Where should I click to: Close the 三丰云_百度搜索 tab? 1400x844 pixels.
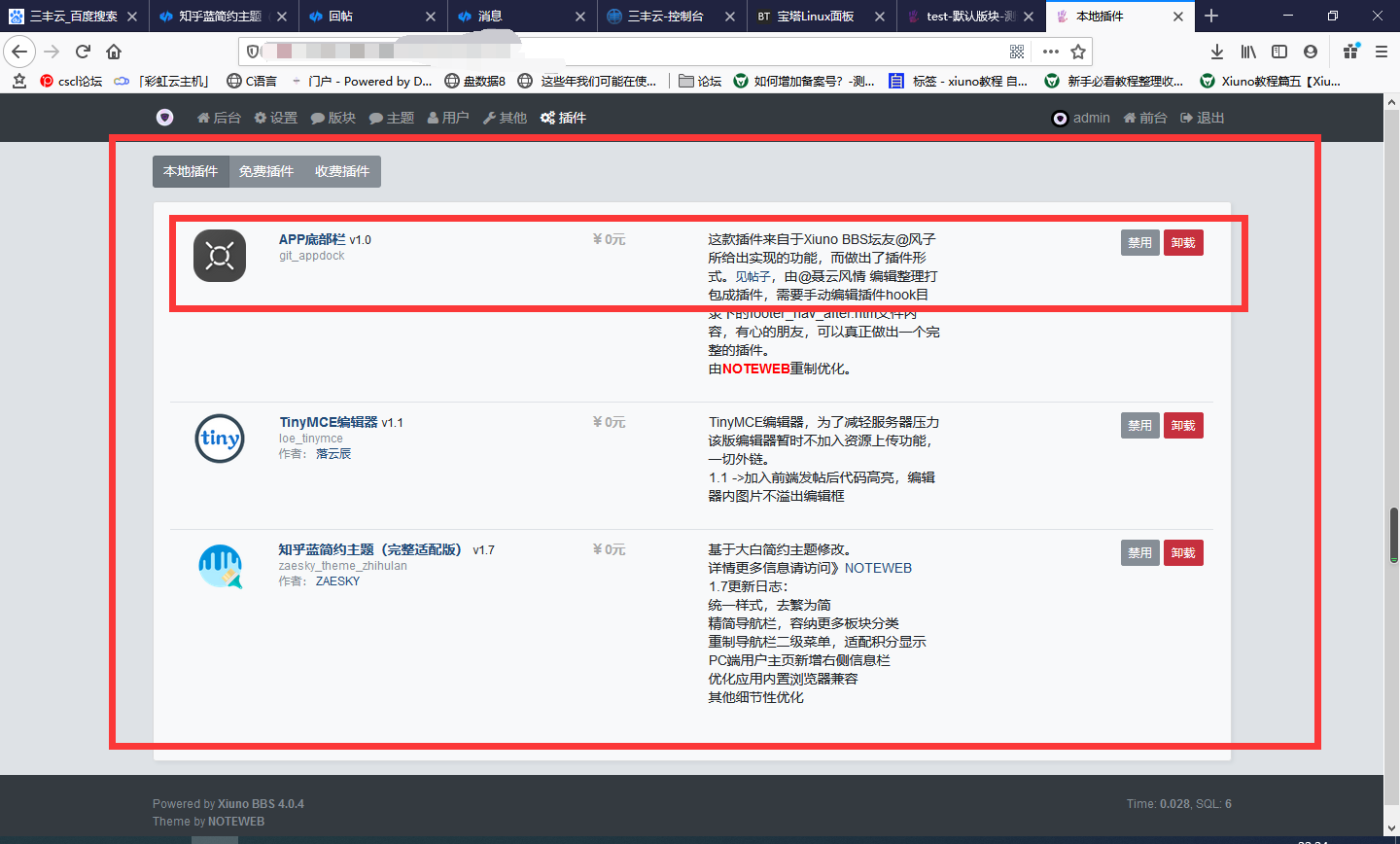pyautogui.click(x=132, y=17)
